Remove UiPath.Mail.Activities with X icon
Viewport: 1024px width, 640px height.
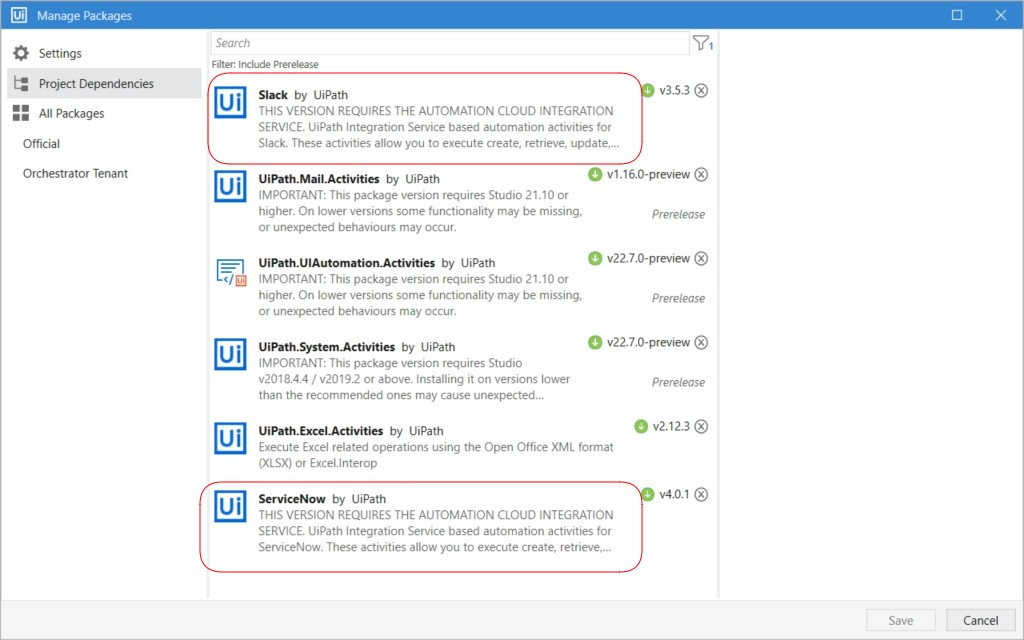(701, 174)
